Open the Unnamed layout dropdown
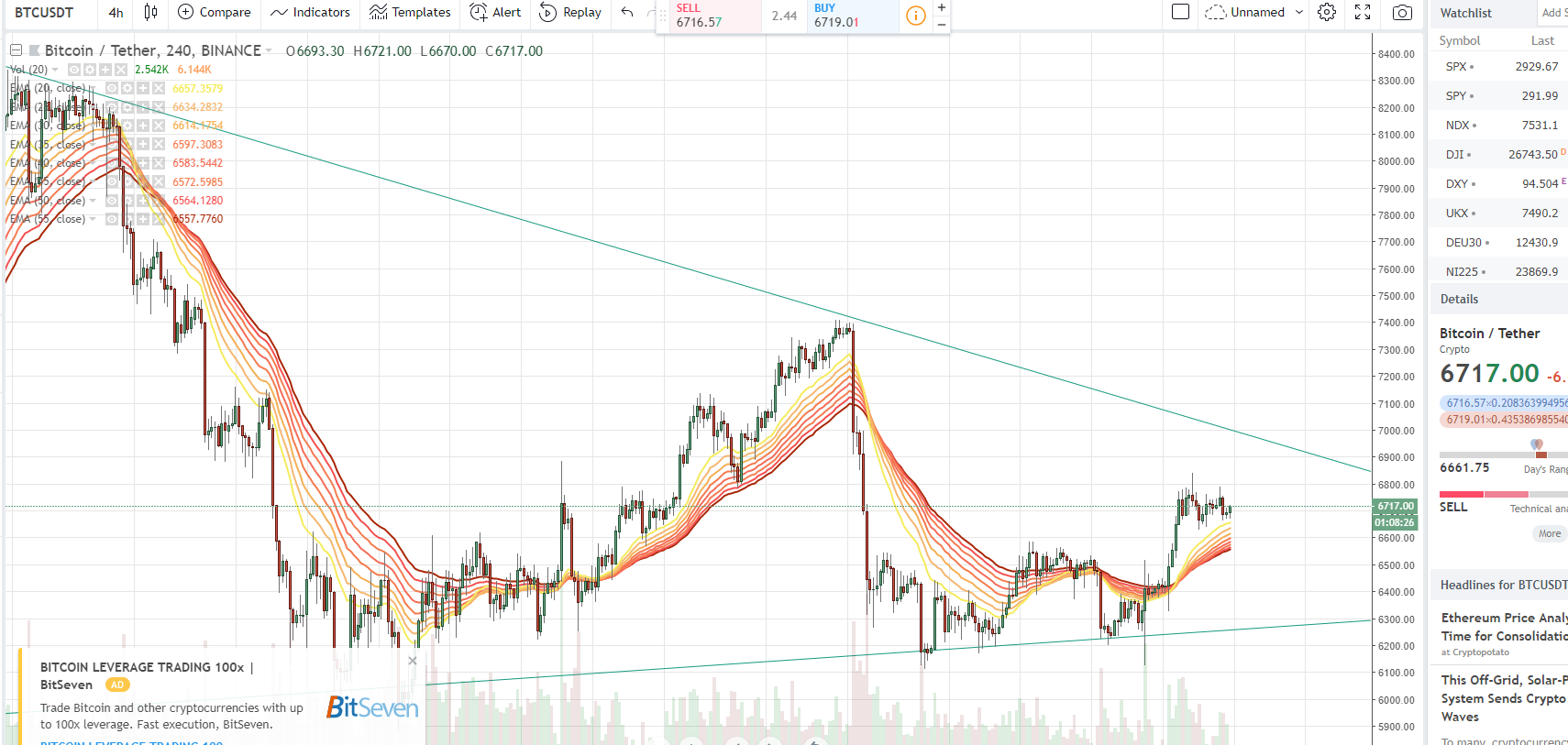The height and width of the screenshot is (745, 1568). pyautogui.click(x=1253, y=12)
